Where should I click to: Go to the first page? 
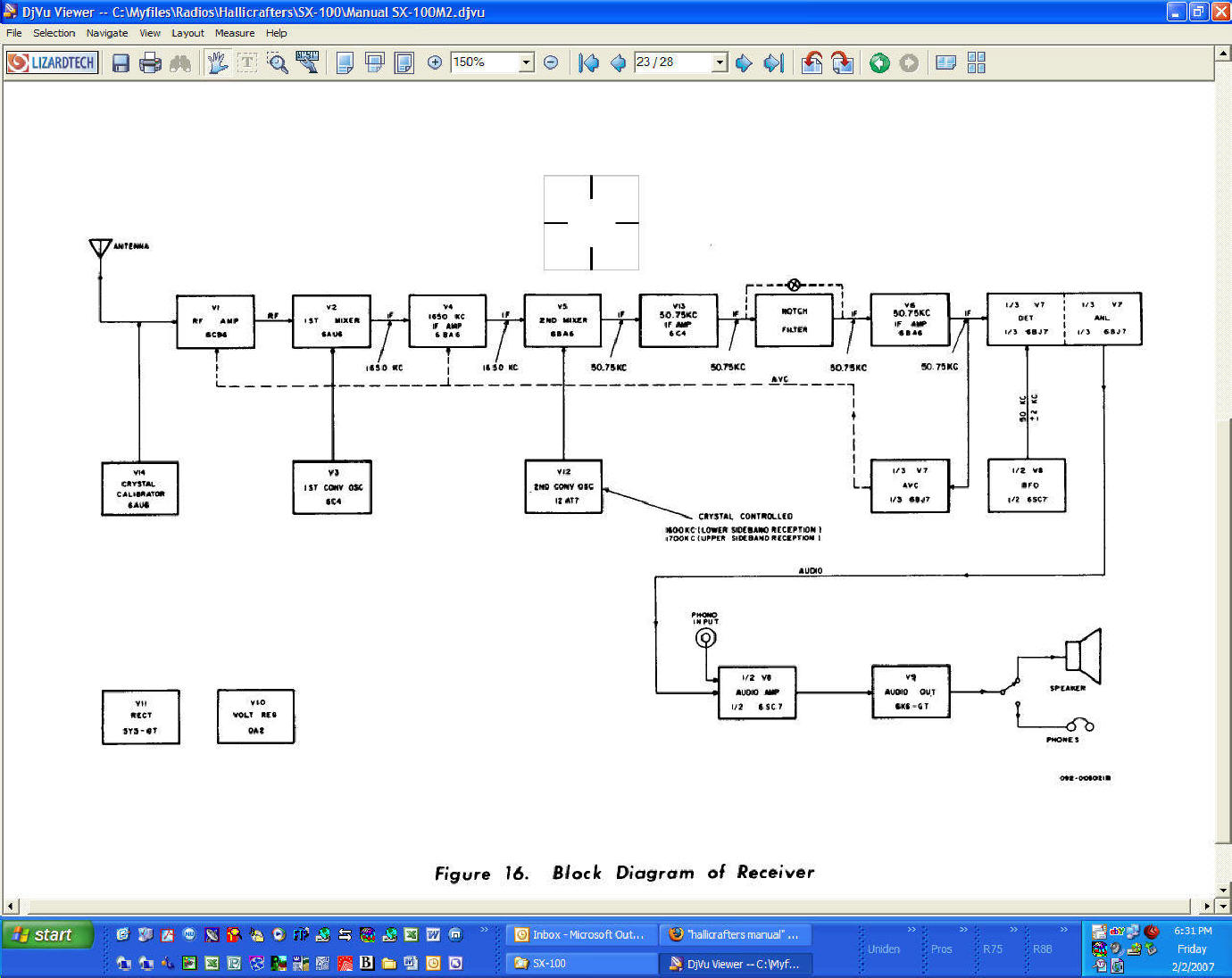[588, 62]
